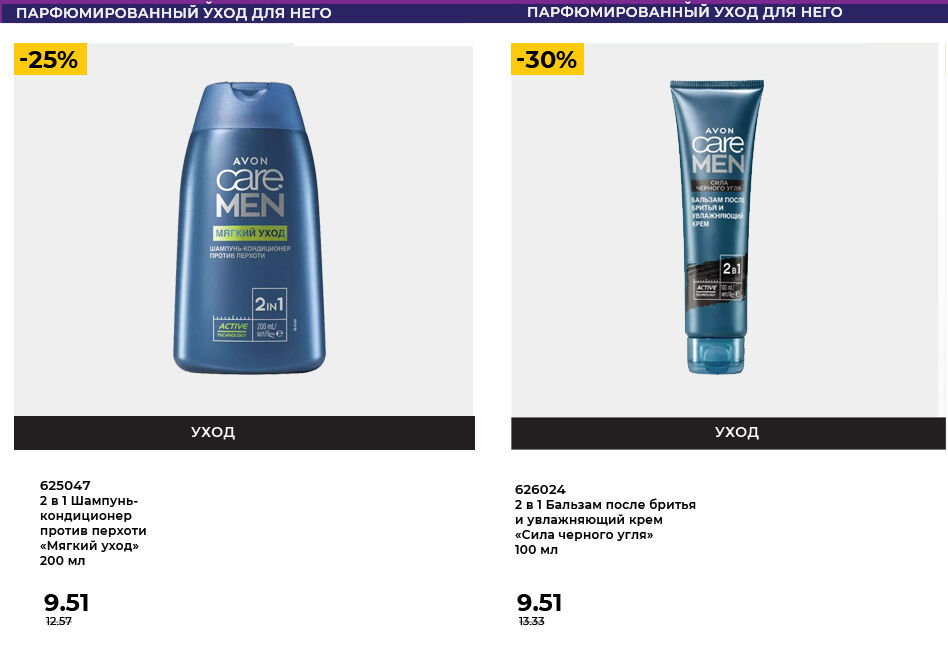Click the Мягкий уход green label on bottle

click(x=250, y=233)
